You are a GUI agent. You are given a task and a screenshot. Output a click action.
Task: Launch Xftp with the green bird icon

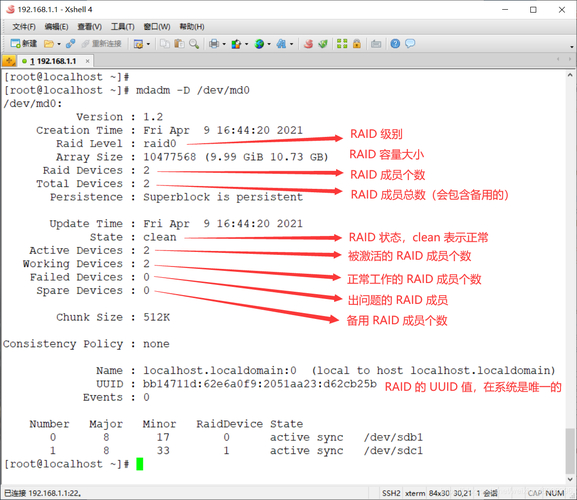(323, 44)
